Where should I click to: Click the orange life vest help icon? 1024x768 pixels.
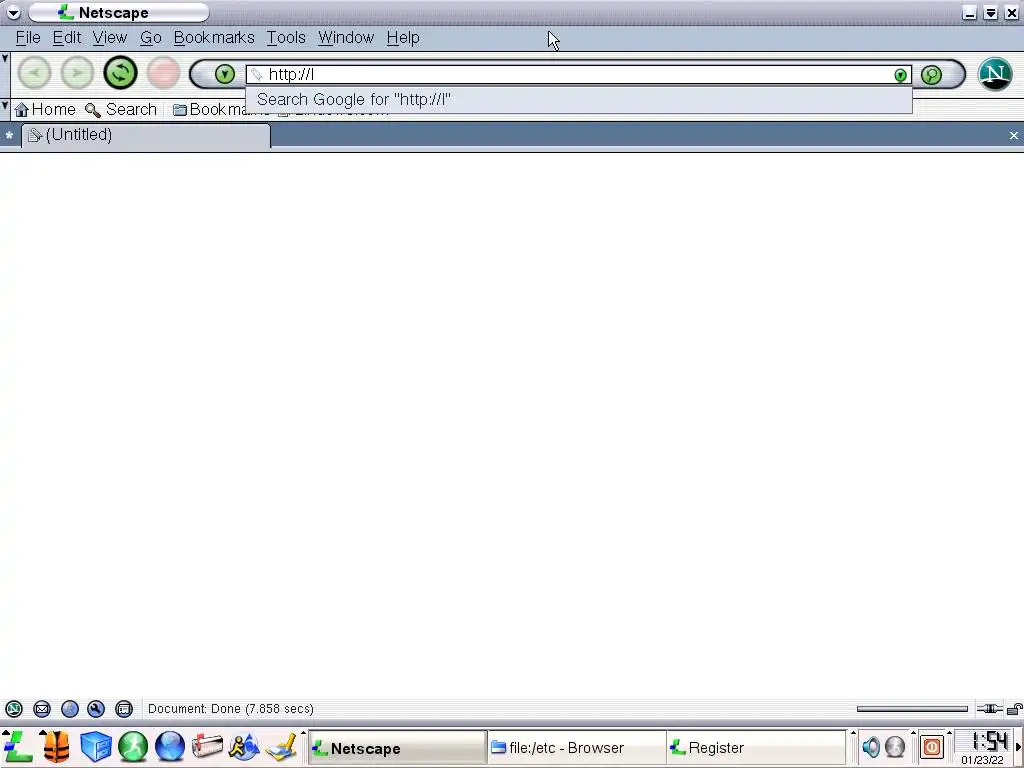tap(57, 748)
